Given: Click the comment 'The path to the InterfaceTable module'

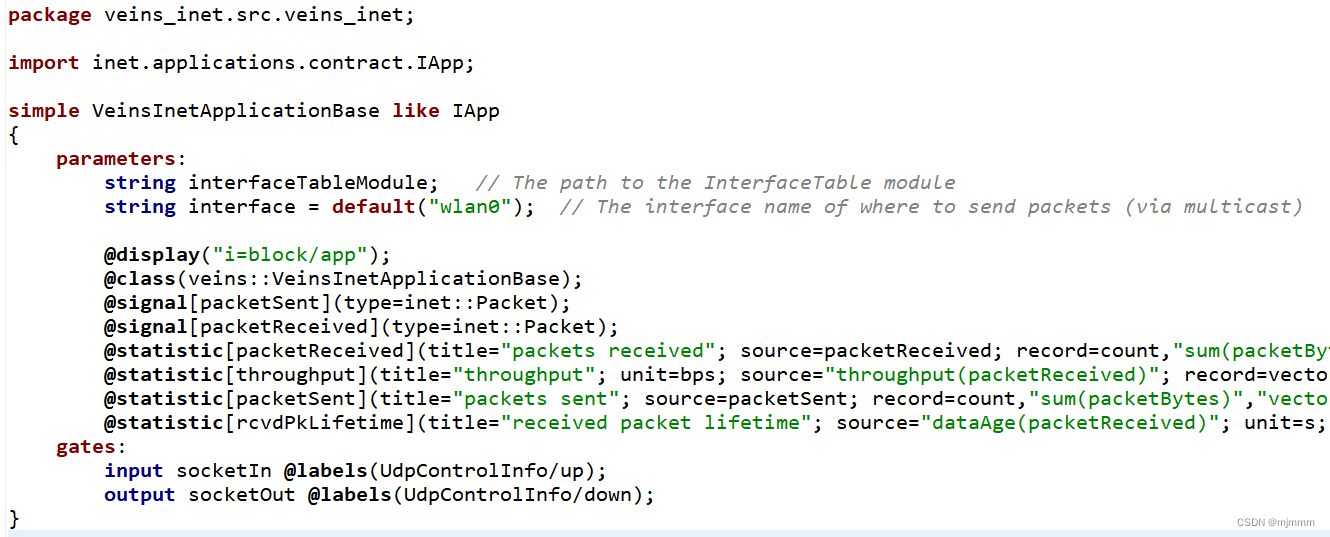Looking at the screenshot, I should click(716, 183).
